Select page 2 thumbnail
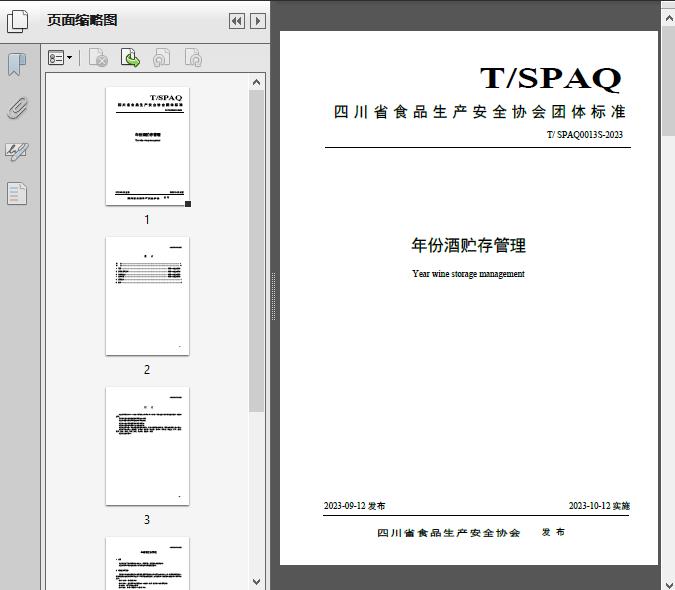Viewport: 675px width, 590px height. (x=147, y=296)
